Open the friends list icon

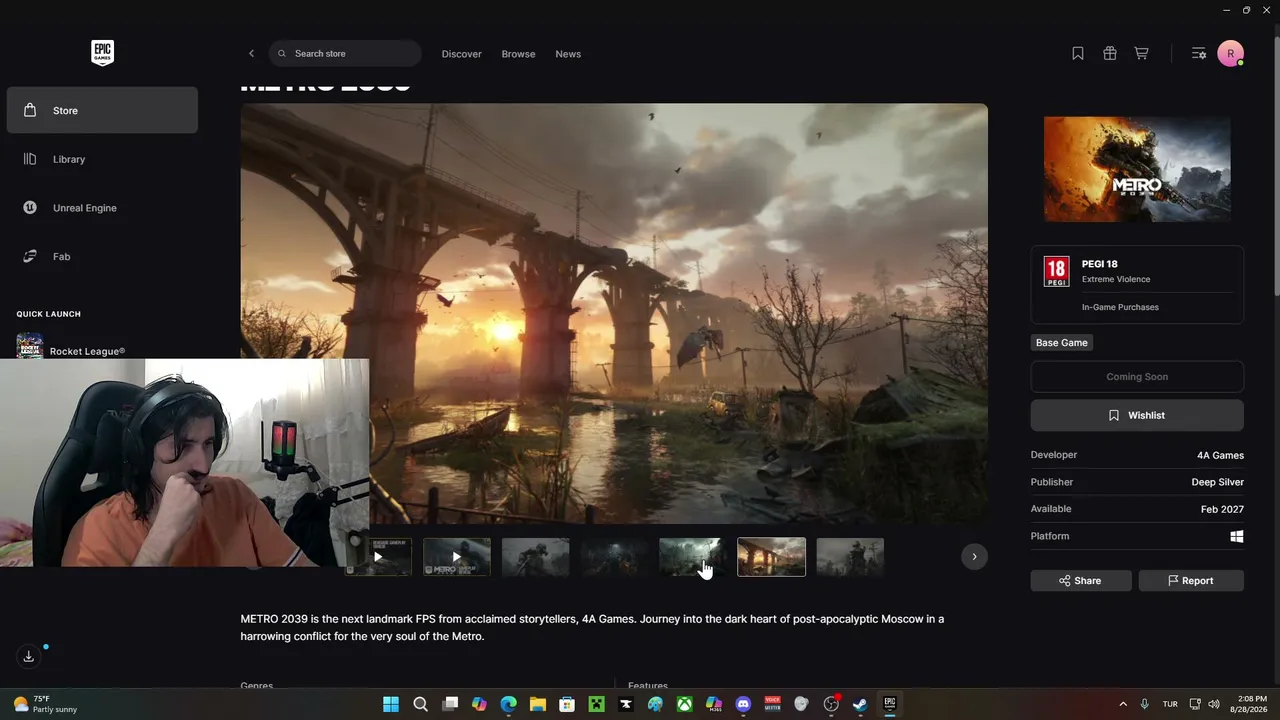[1199, 54]
